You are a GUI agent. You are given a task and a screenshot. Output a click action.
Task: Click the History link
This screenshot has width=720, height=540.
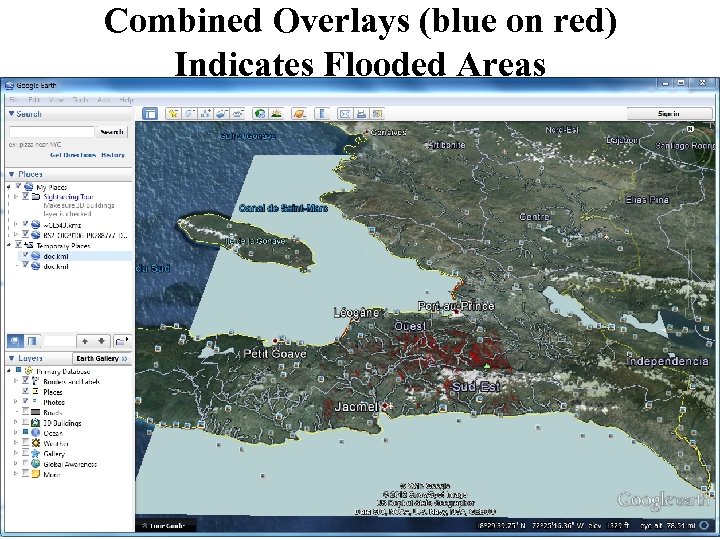(113, 155)
